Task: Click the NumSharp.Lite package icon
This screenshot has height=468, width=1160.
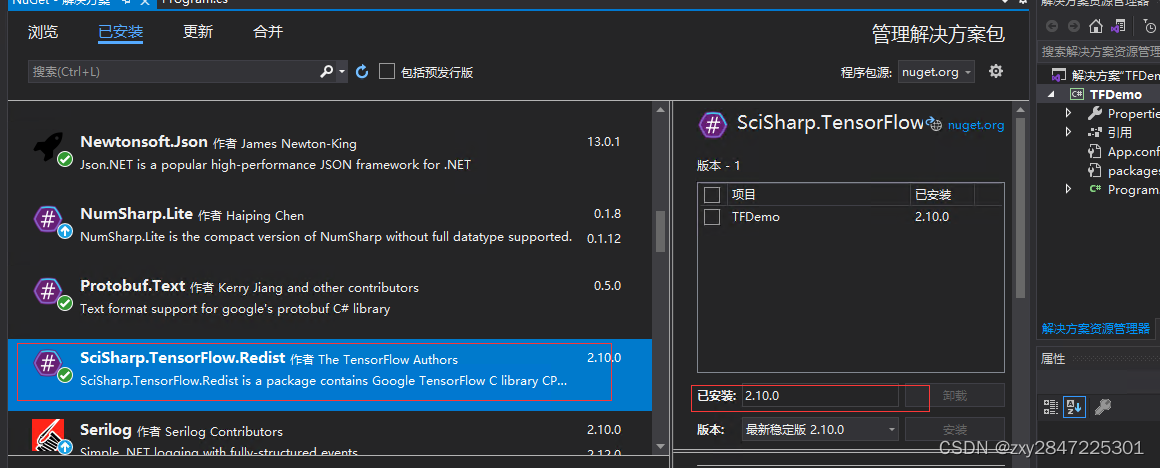Action: point(50,220)
